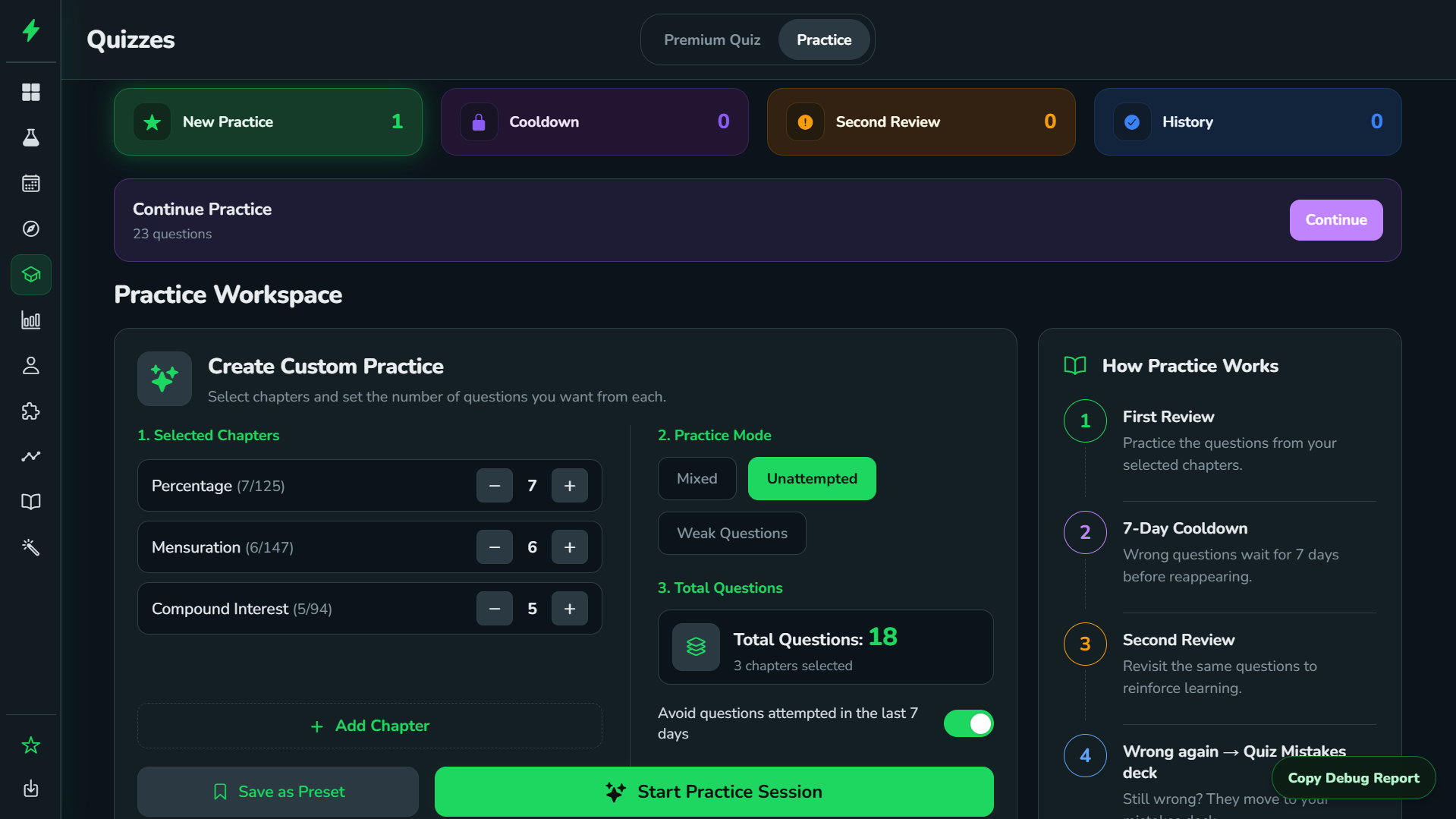The image size is (1456, 819).
Task: Click Add Chapter button
Action: click(x=370, y=726)
